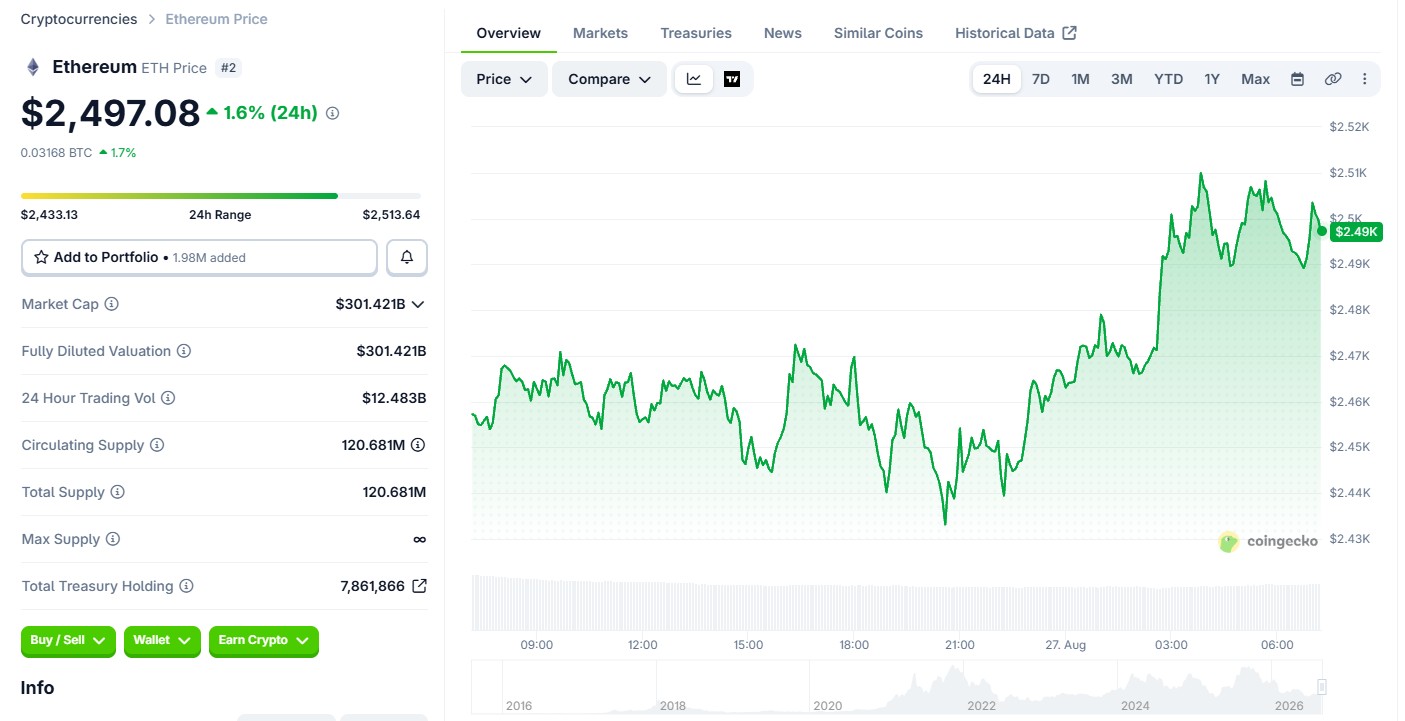Copy chart link via chain icon
The width and height of the screenshot is (1405, 721).
1333,79
